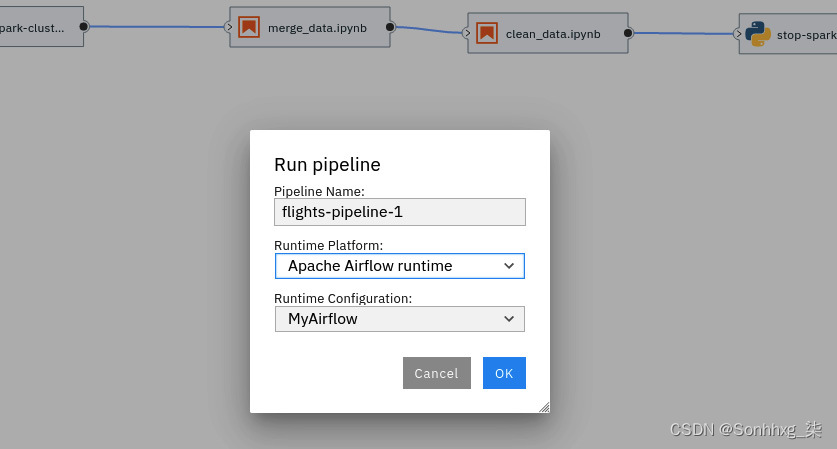The image size is (837, 449).
Task: Click the Pipeline Name input field
Action: (x=400, y=212)
